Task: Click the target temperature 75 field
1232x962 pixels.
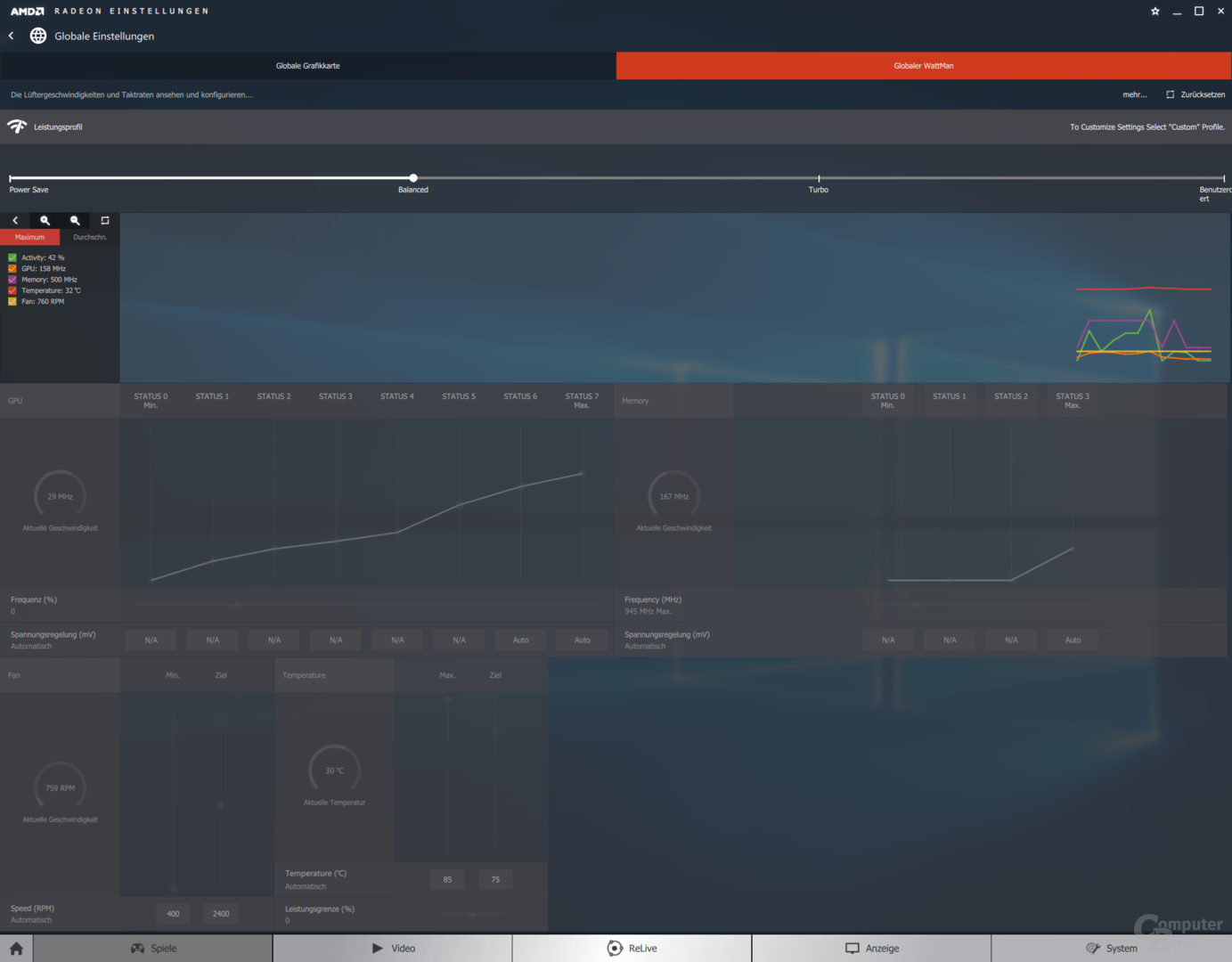Action: click(495, 880)
